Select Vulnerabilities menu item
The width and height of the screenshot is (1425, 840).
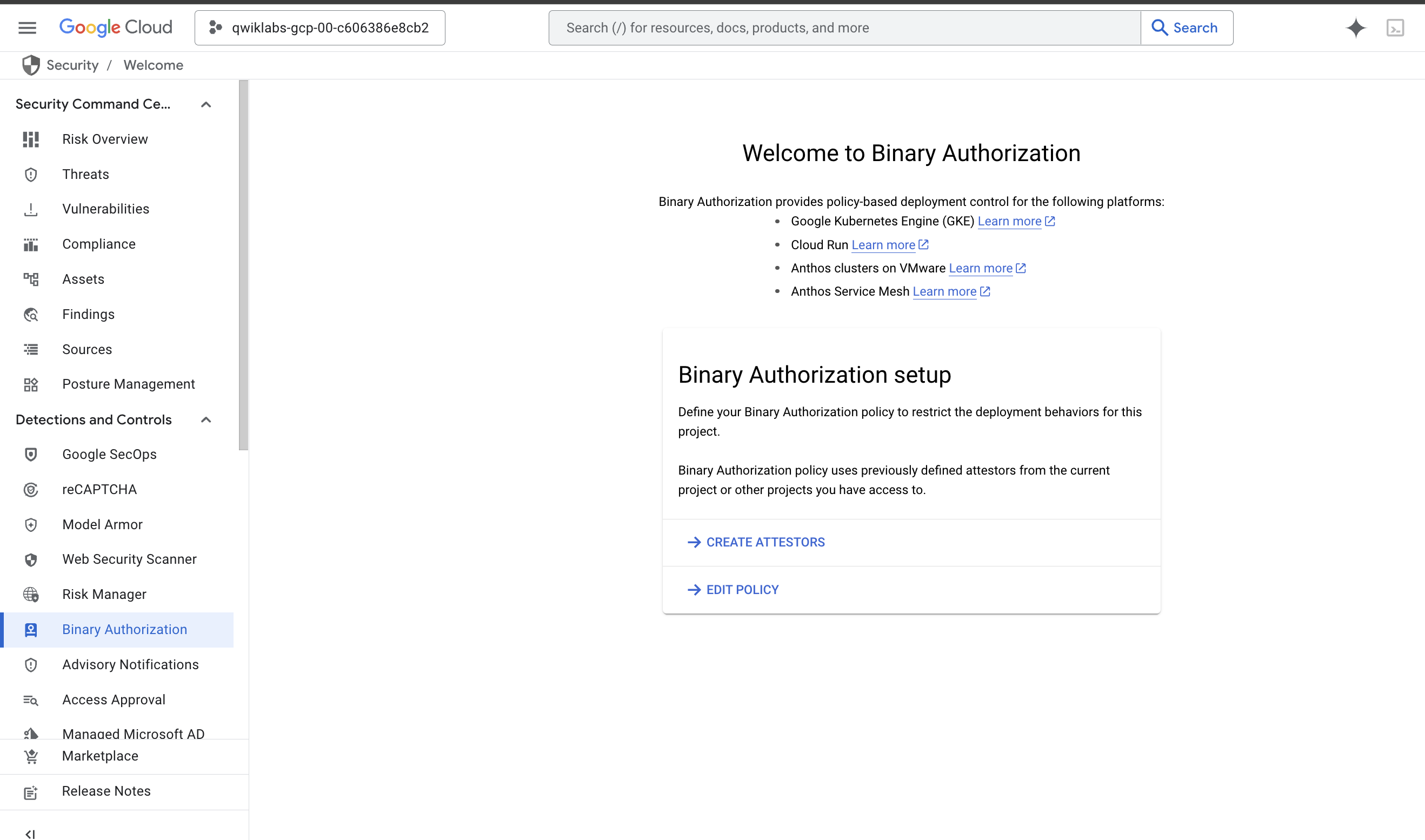tap(117, 209)
